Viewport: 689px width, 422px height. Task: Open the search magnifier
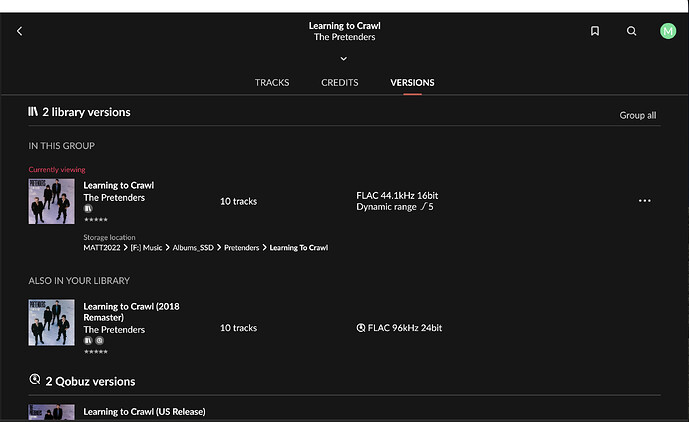(x=631, y=31)
